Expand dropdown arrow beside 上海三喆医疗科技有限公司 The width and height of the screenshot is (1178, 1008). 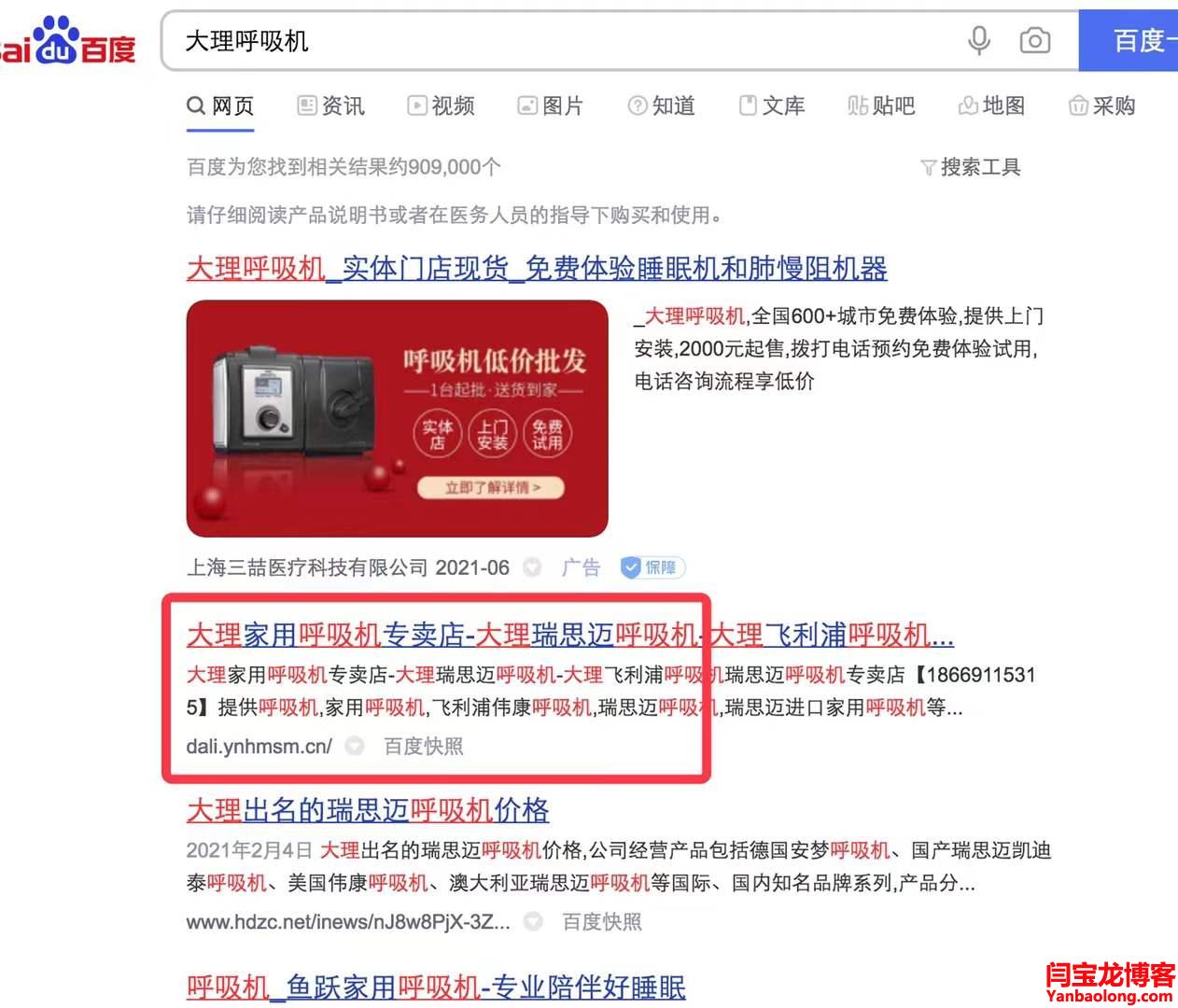click(x=532, y=567)
